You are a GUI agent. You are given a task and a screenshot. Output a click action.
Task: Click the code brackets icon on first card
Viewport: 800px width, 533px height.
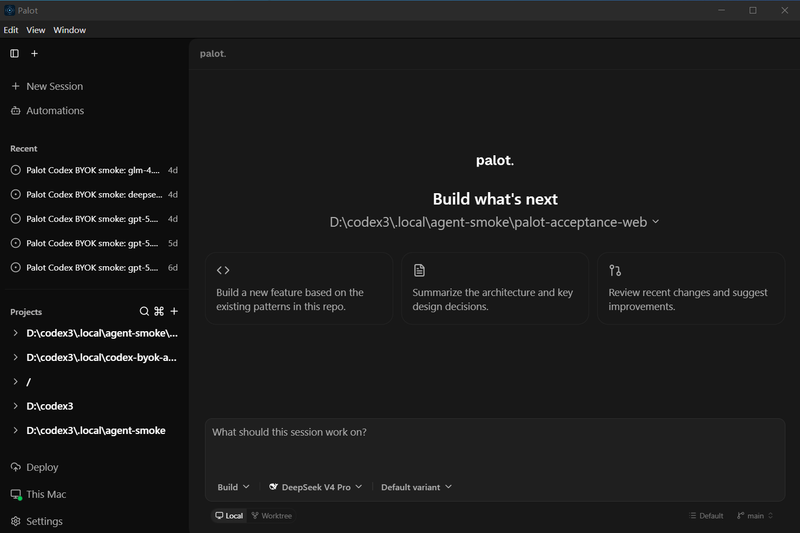(223, 270)
